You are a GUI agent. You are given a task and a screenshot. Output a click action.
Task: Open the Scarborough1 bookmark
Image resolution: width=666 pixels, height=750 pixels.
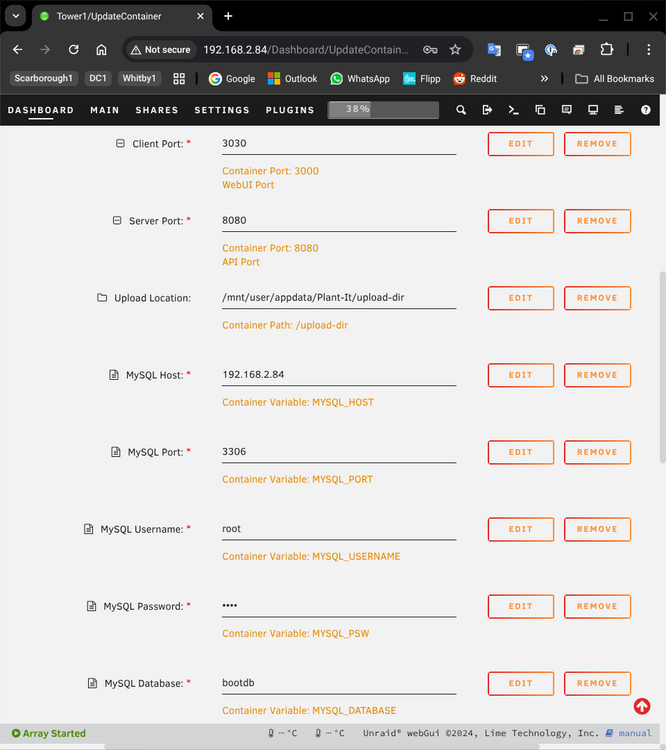pos(44,78)
